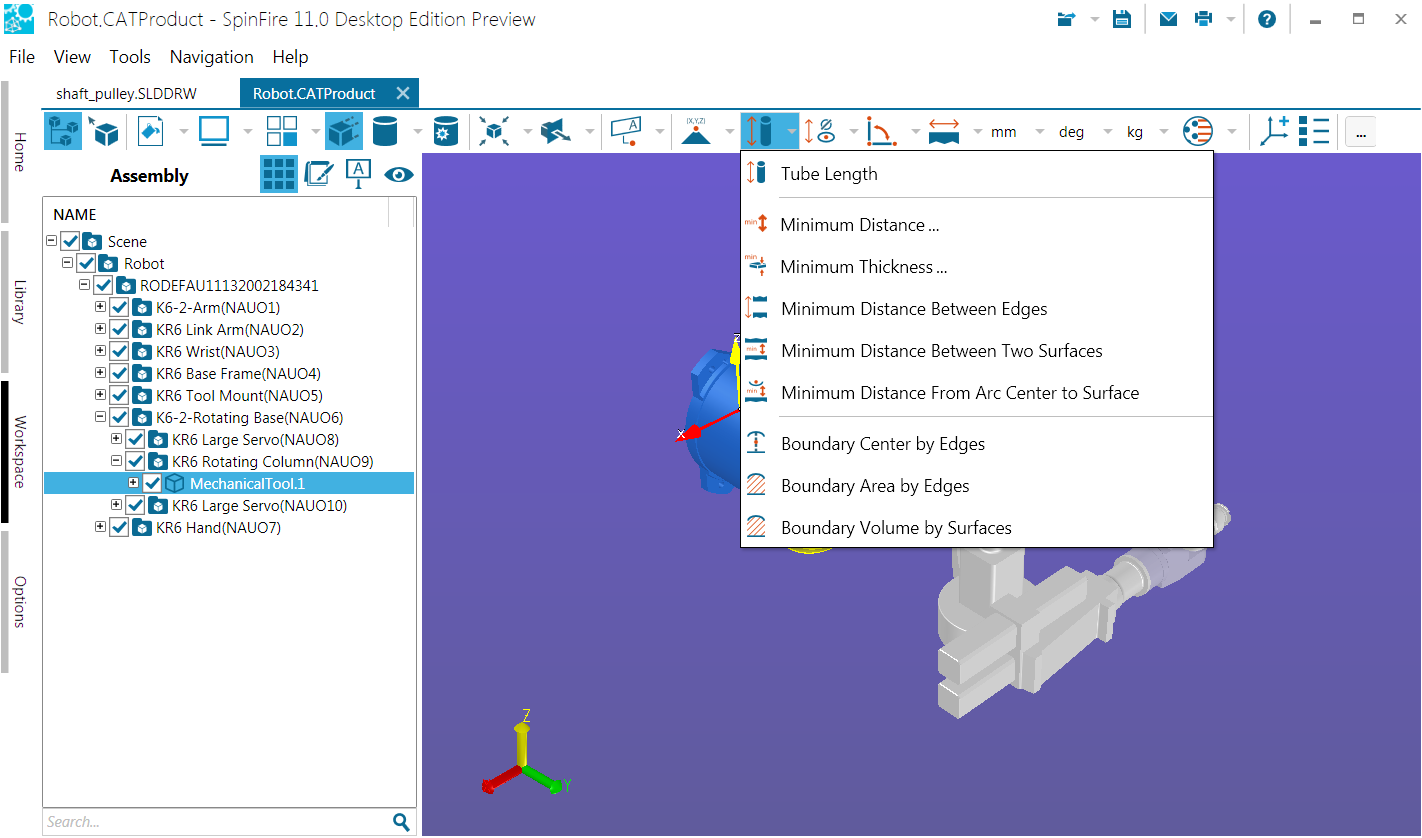Image resolution: width=1422 pixels, height=838 pixels.
Task: Click the exploded view icon
Action: tap(493, 131)
